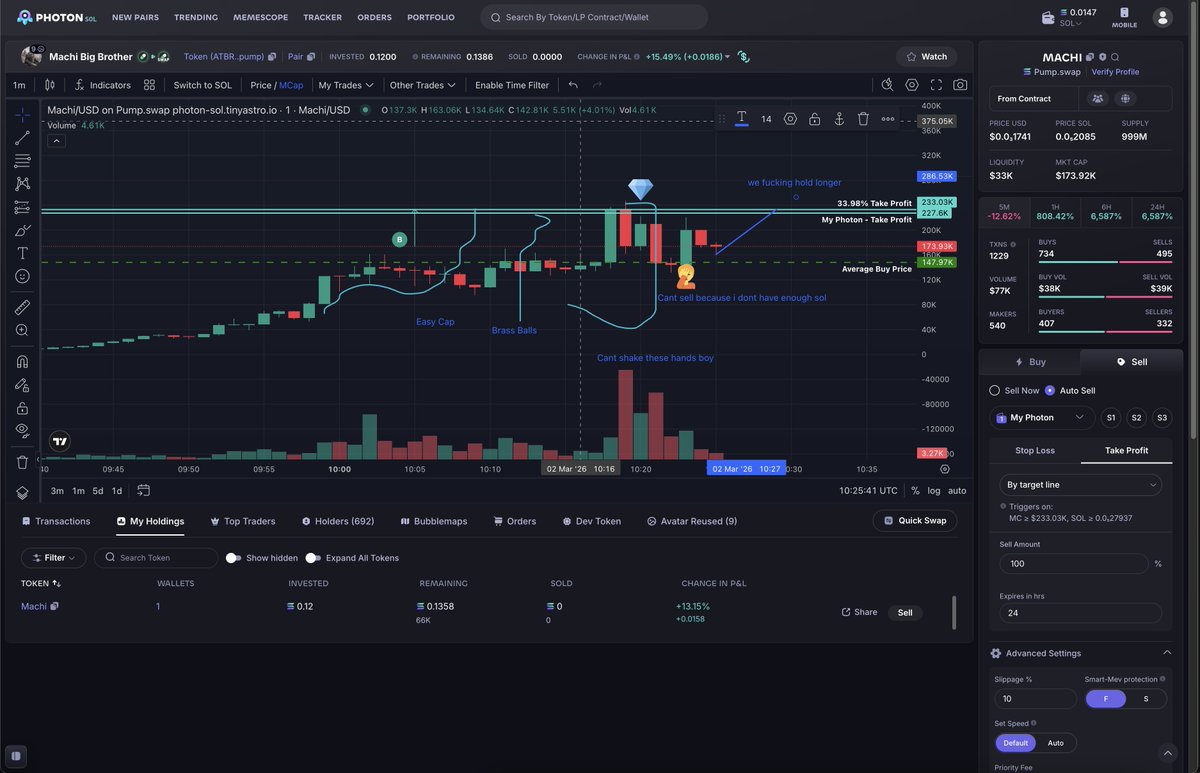Screen dimensions: 1200x773
Task: Take a chart snapshot with camera
Action: tap(961, 85)
